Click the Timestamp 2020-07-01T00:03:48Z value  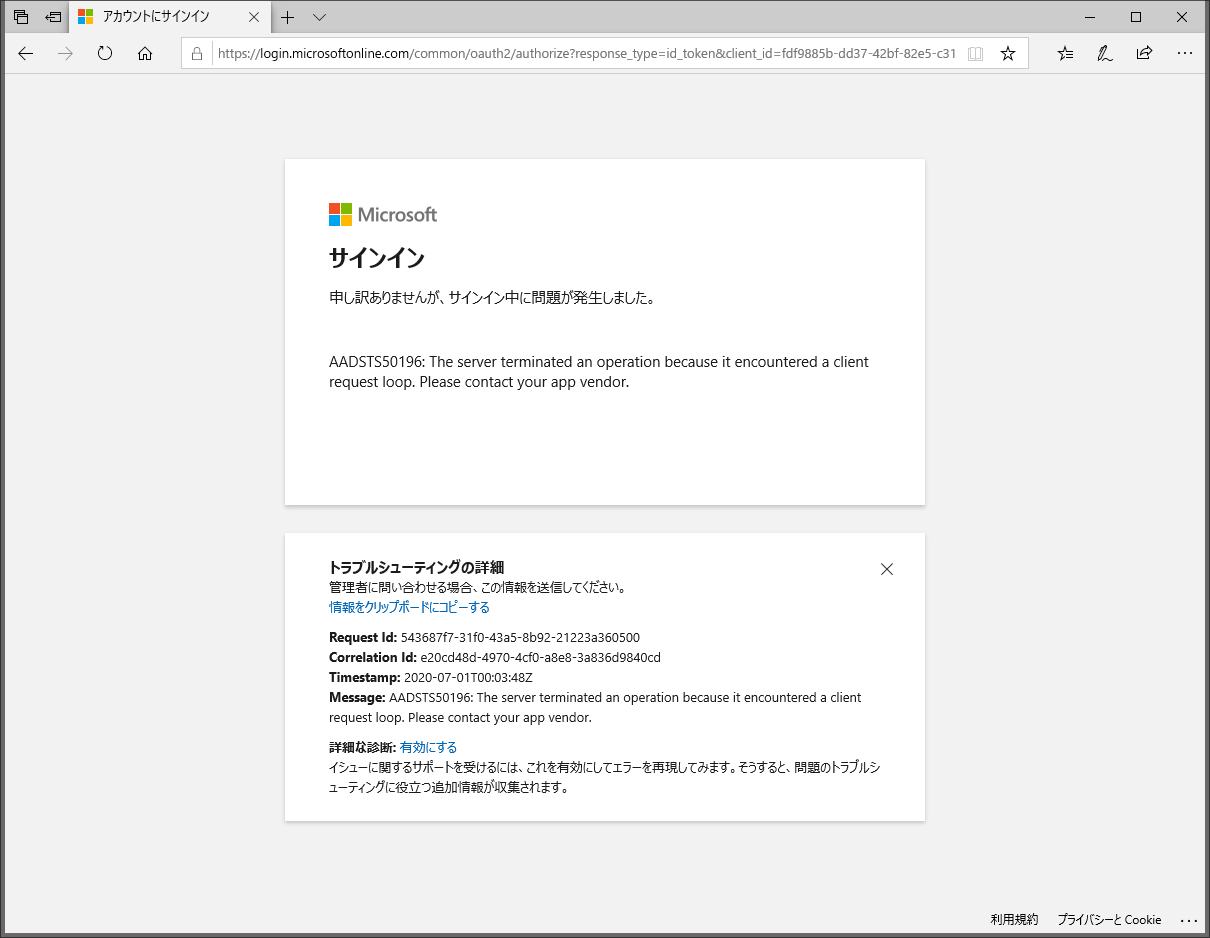coord(468,677)
